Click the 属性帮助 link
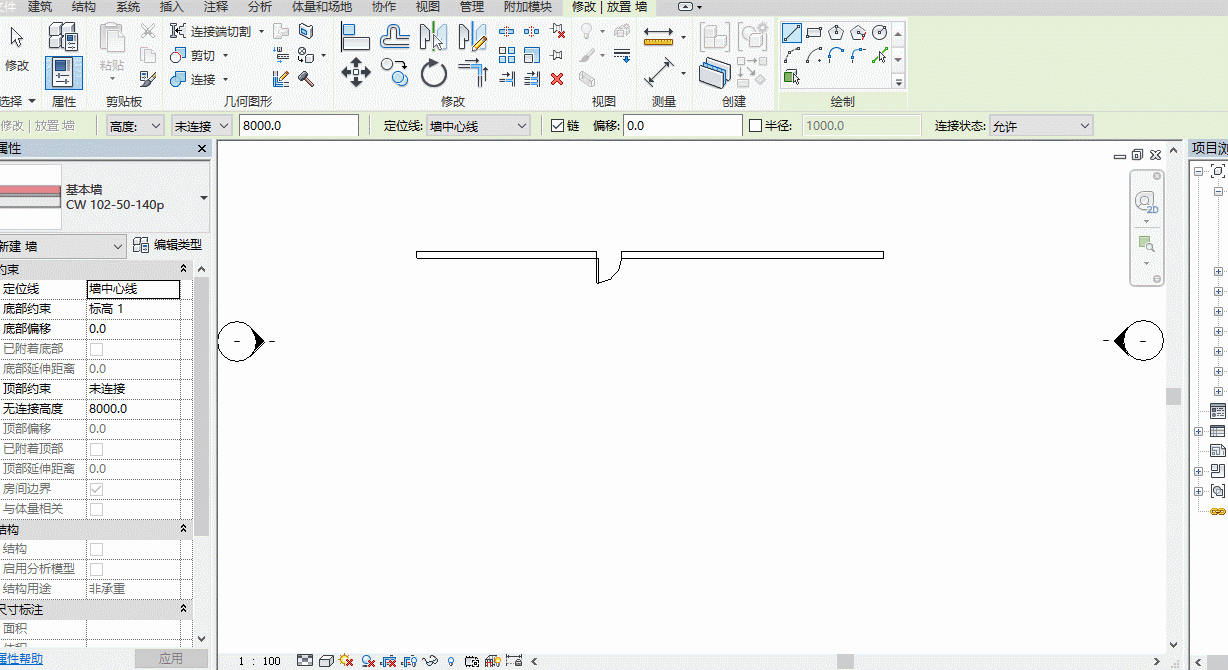This screenshot has height=670, width=1228. [20, 660]
